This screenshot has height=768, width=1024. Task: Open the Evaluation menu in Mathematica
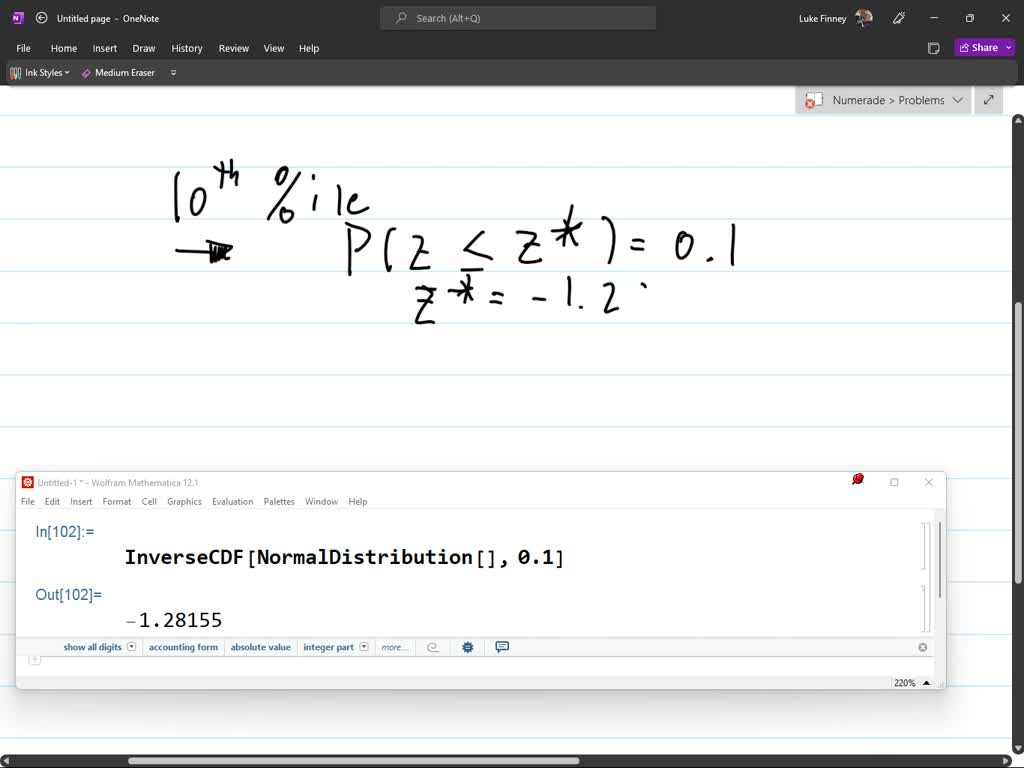(x=232, y=501)
